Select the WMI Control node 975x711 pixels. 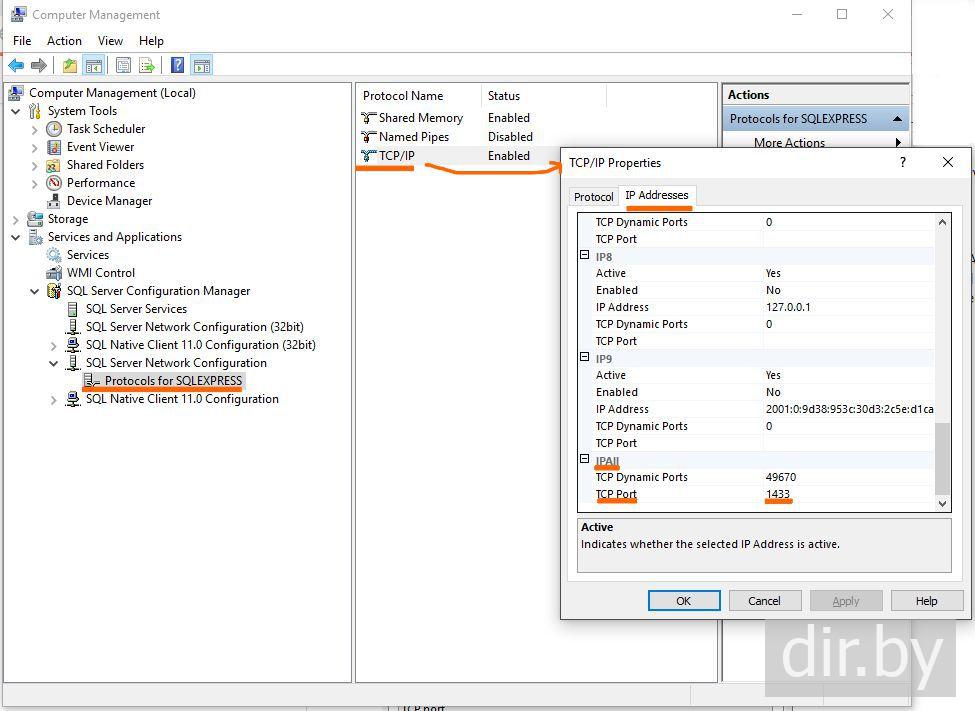100,273
